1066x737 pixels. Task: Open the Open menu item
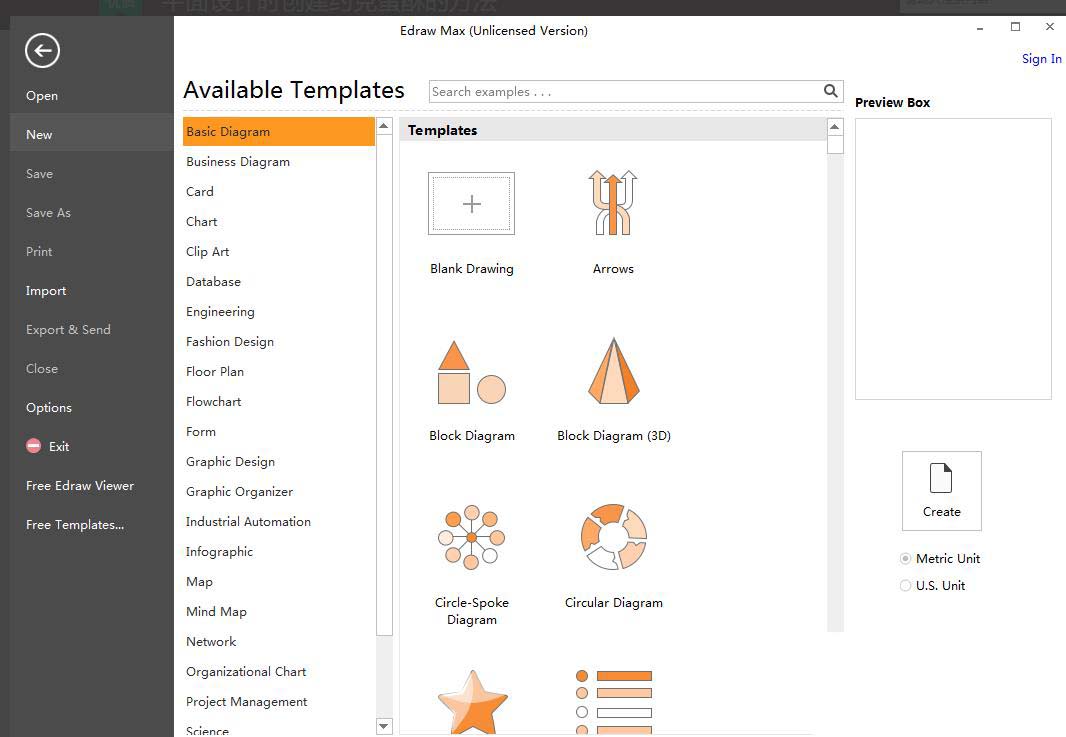(x=41, y=96)
